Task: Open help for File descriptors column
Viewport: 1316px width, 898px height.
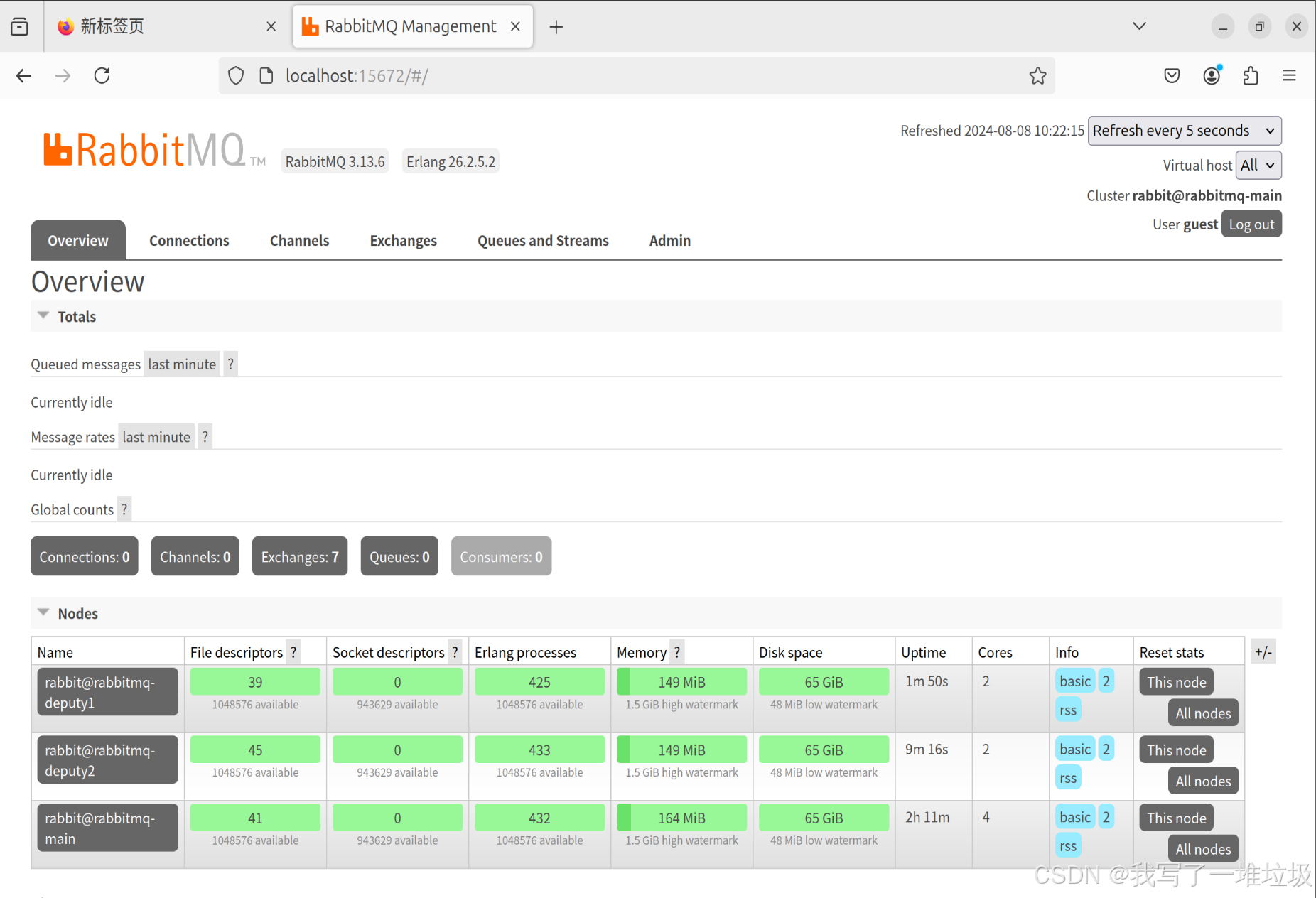Action: point(293,652)
